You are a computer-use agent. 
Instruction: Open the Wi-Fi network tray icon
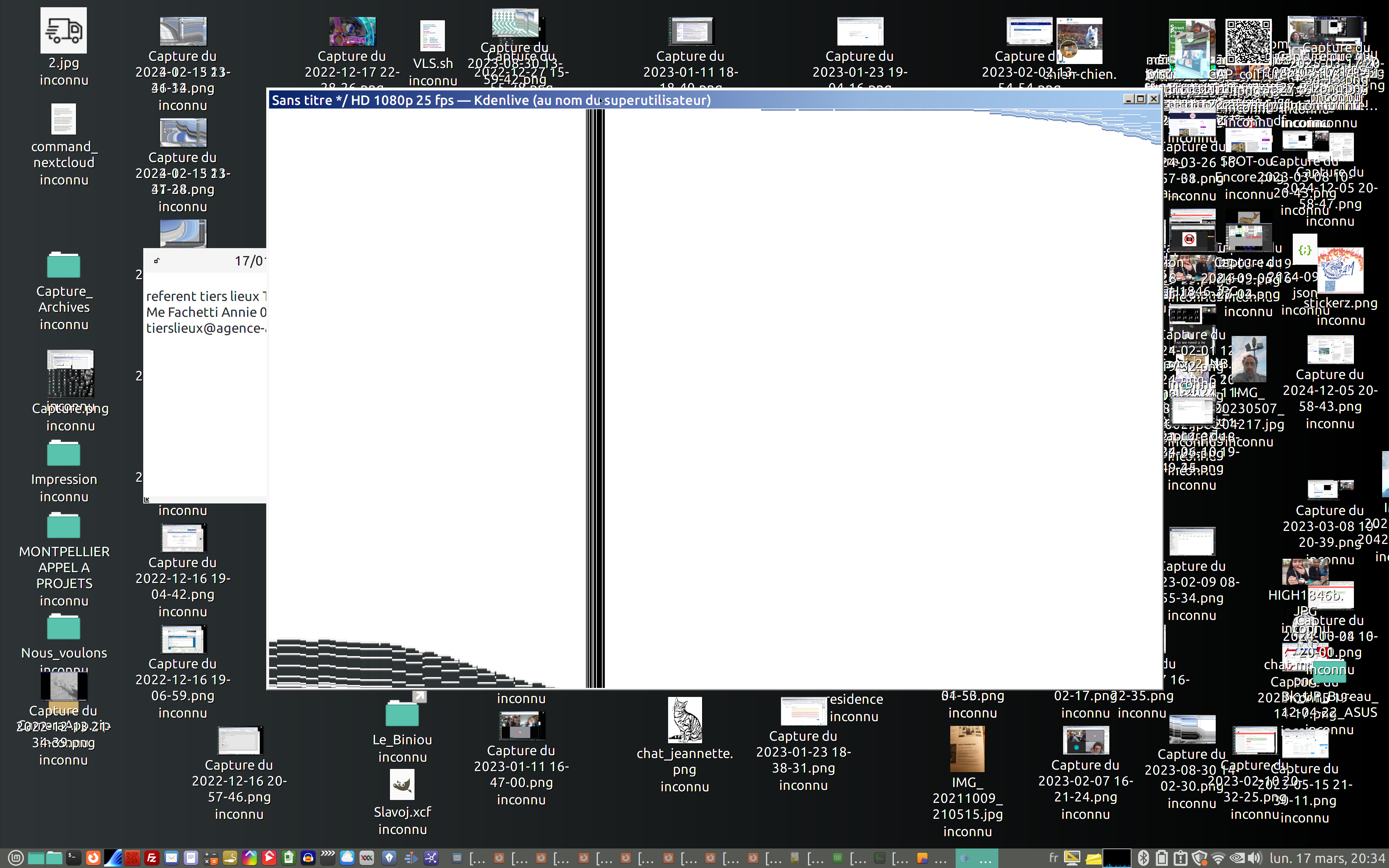1218,858
